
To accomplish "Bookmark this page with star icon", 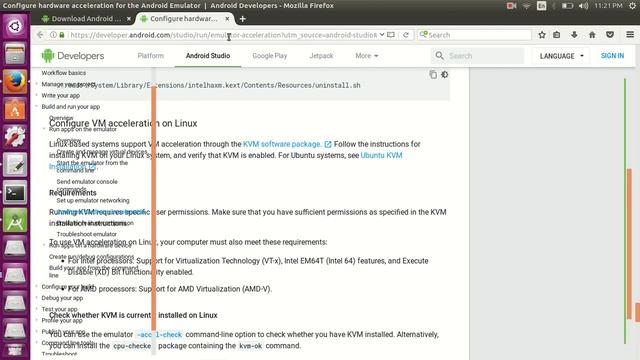I will pos(542,35).
